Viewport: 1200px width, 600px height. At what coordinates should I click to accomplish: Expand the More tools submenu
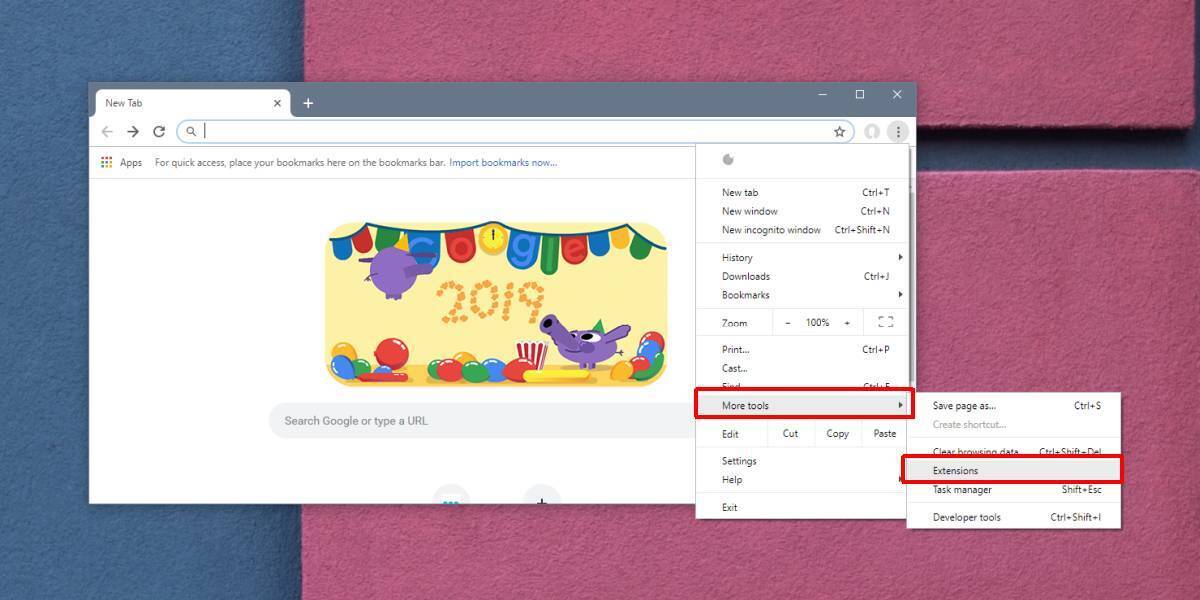[803, 405]
